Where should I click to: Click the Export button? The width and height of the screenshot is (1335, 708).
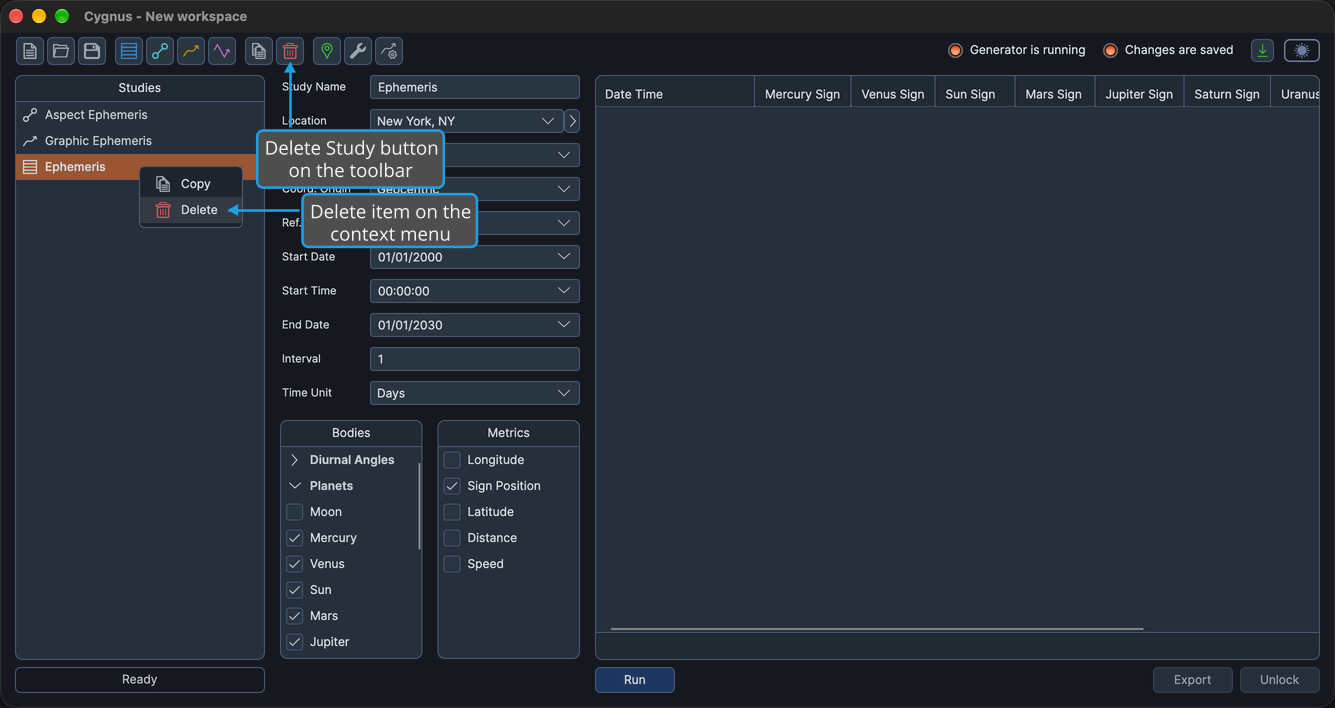pyautogui.click(x=1193, y=680)
